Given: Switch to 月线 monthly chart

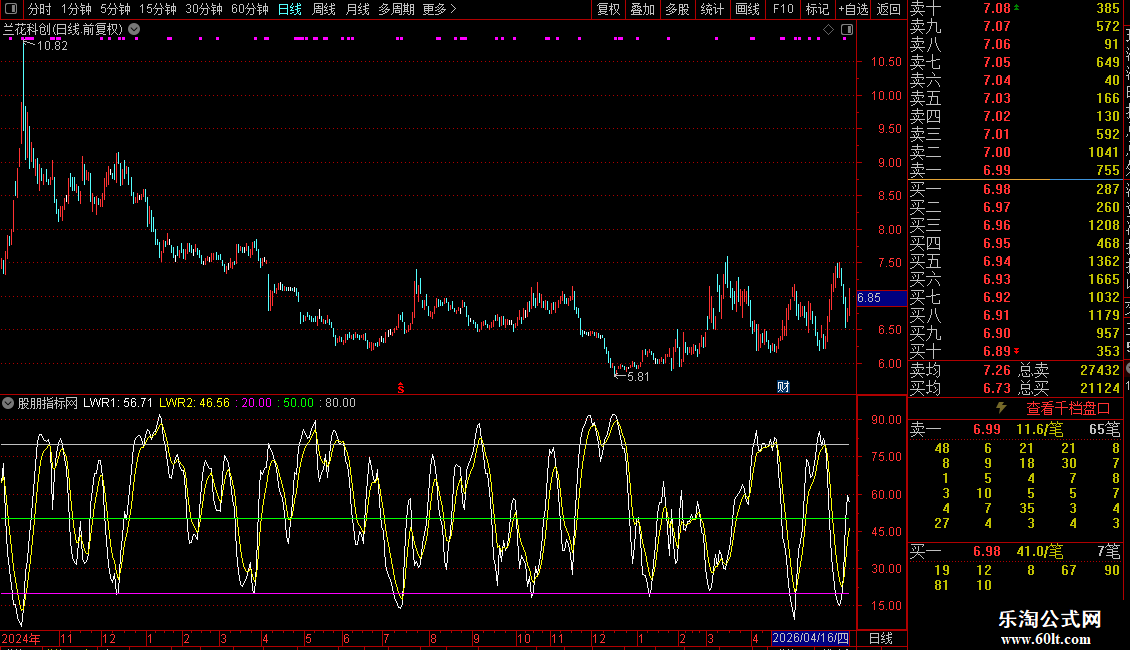Looking at the screenshot, I should 357,9.
